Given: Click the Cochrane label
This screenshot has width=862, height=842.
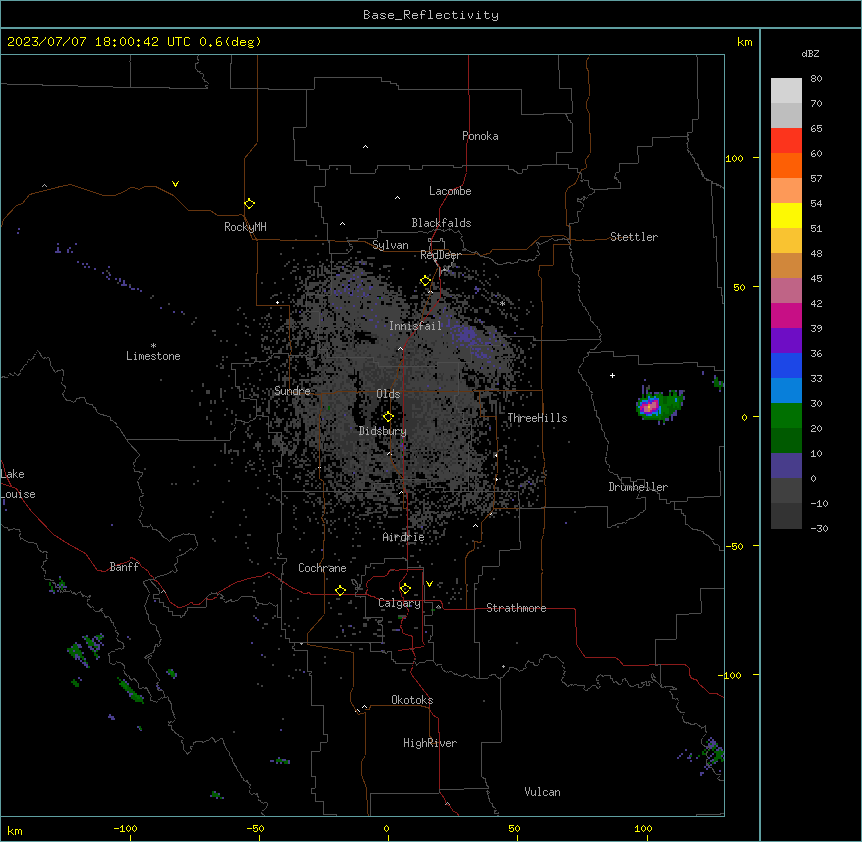Looking at the screenshot, I should (x=322, y=568).
